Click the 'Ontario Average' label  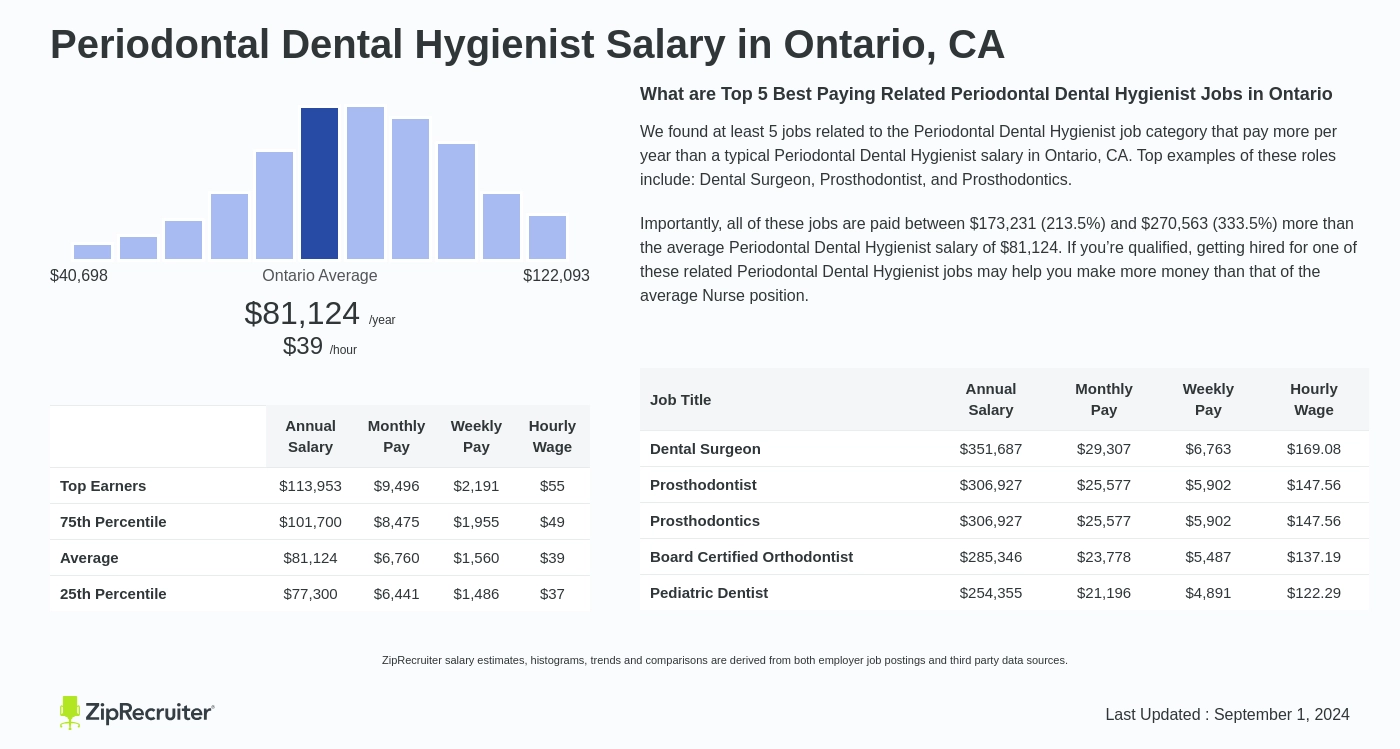(x=320, y=276)
